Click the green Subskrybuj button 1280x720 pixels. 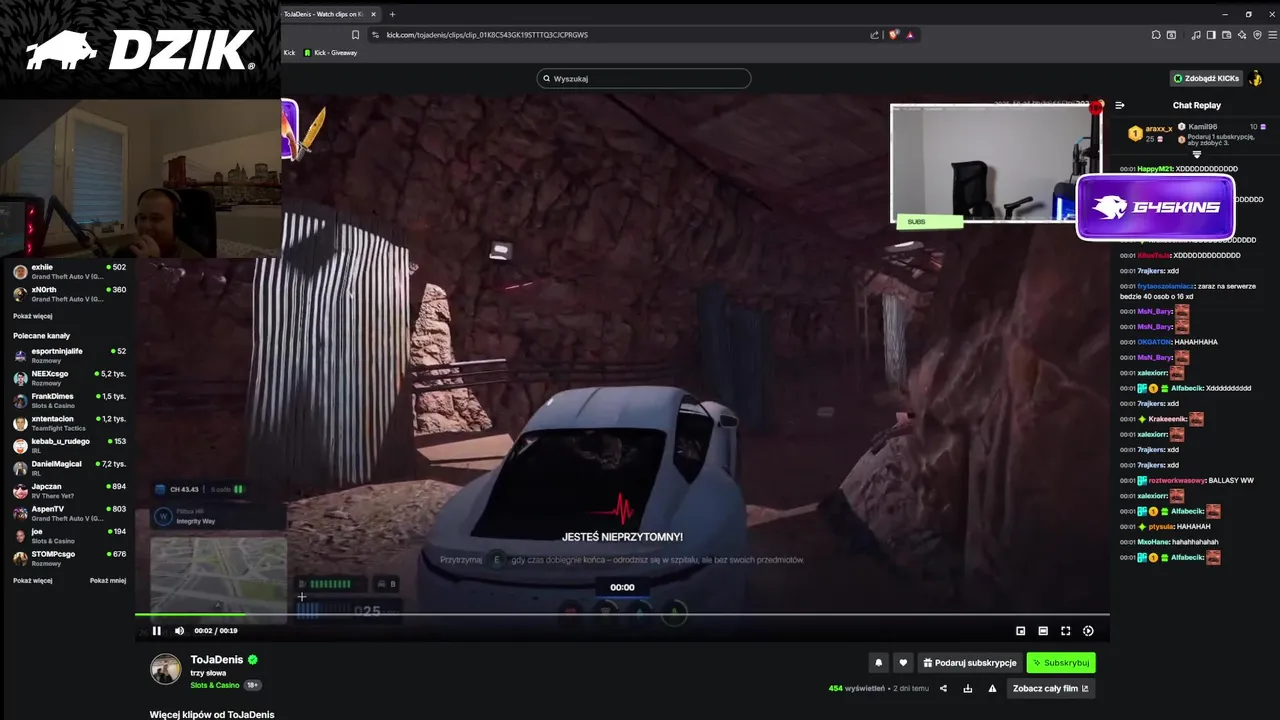[x=1061, y=662]
